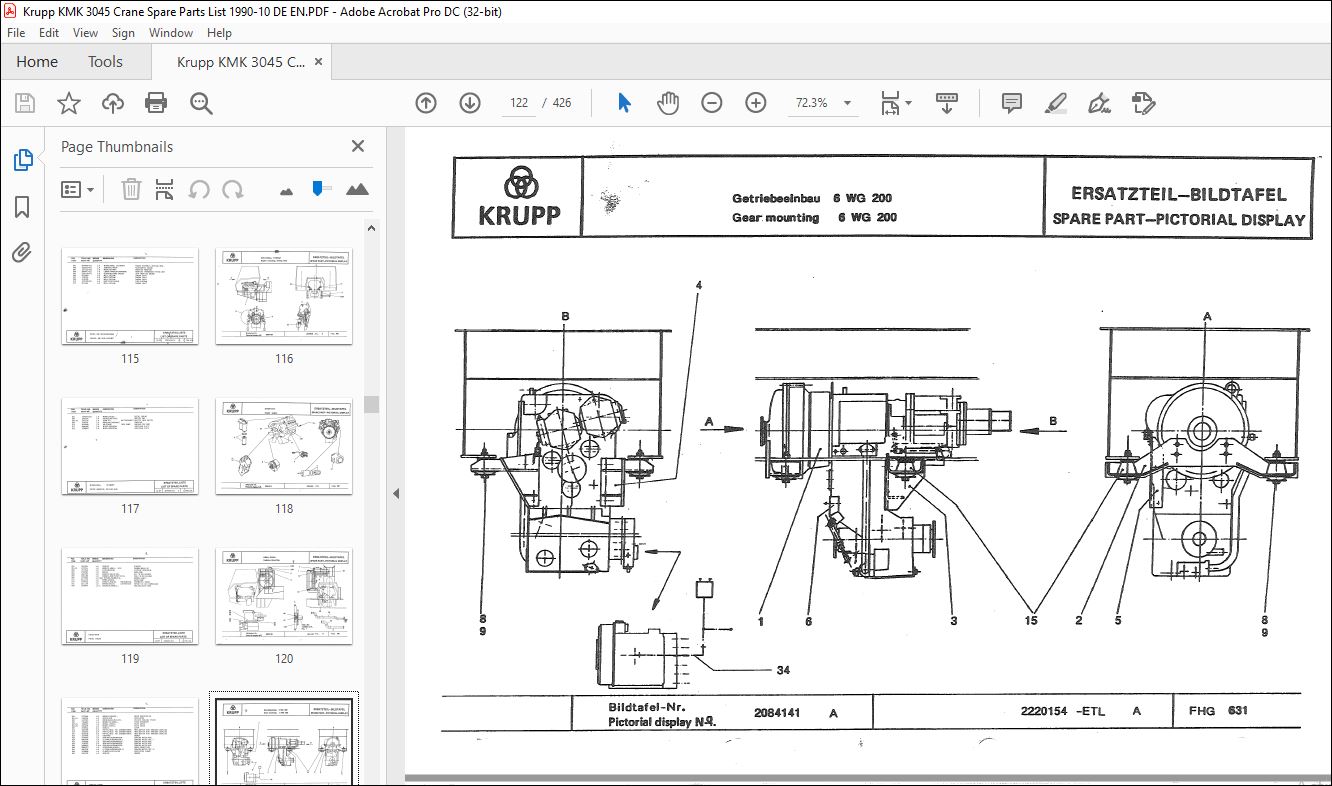The width and height of the screenshot is (1332, 786).
Task: Select page 117 thumbnail
Action: coord(130,447)
